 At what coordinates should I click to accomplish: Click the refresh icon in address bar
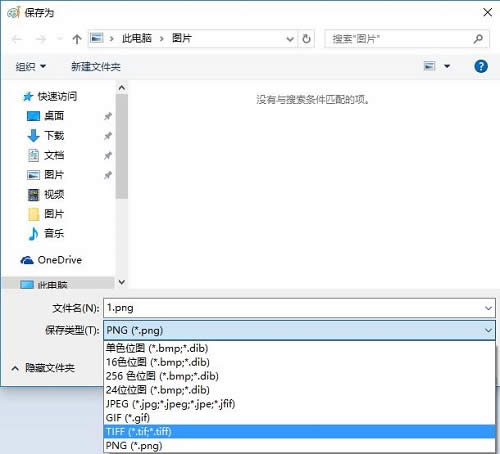[x=306, y=39]
